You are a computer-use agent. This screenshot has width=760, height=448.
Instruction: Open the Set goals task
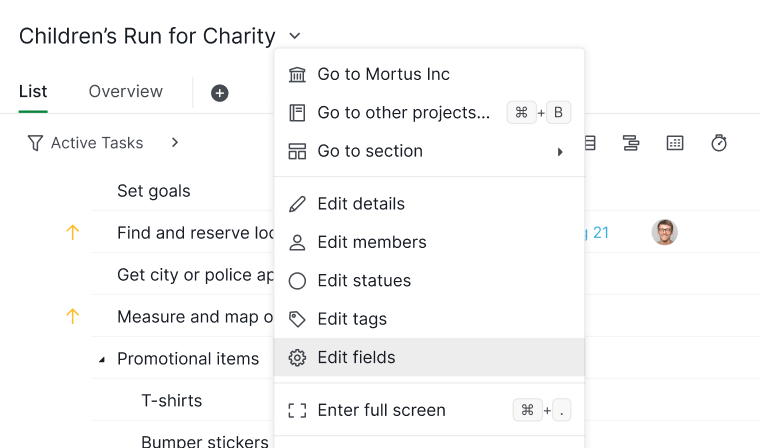point(154,191)
